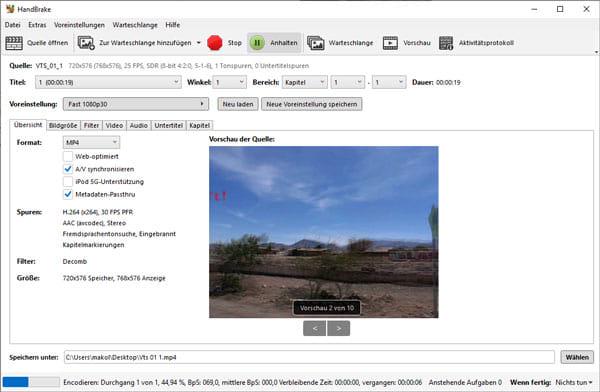This screenshot has height=392, width=600.
Task: Click the source preview image
Action: (x=324, y=232)
